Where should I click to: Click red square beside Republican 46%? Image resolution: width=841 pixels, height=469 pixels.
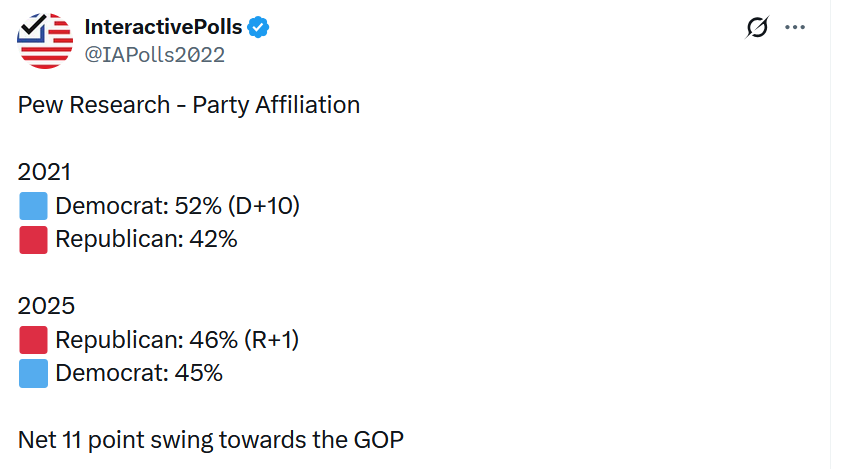tap(33, 340)
